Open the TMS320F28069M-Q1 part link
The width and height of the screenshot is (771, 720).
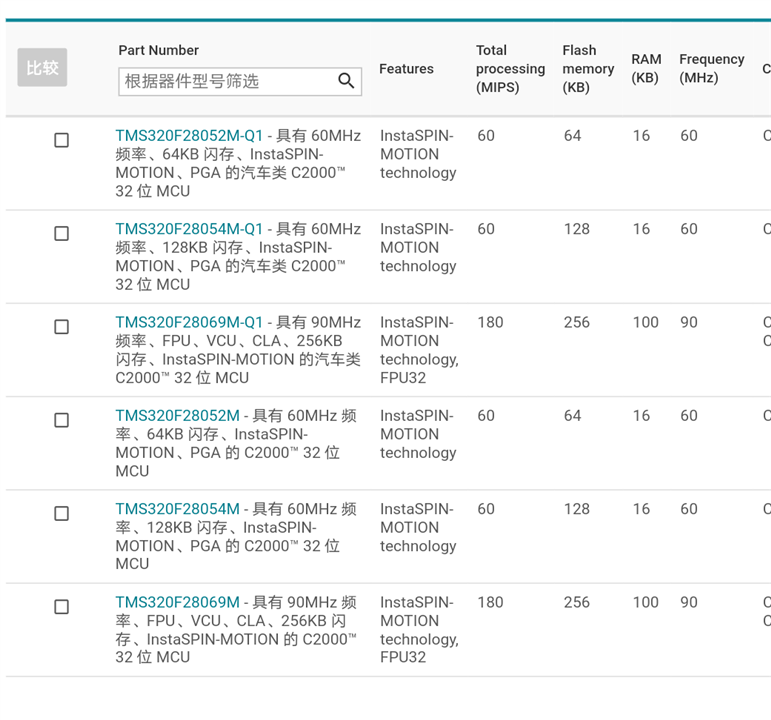pos(189,323)
